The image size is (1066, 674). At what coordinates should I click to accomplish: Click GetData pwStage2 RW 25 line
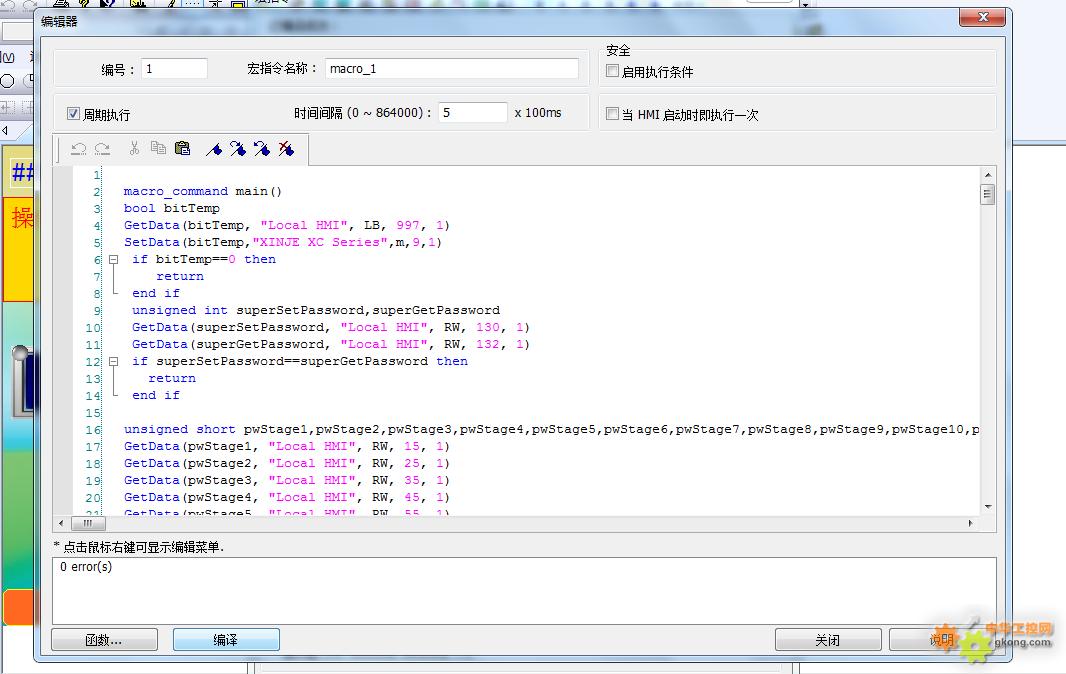coord(286,463)
